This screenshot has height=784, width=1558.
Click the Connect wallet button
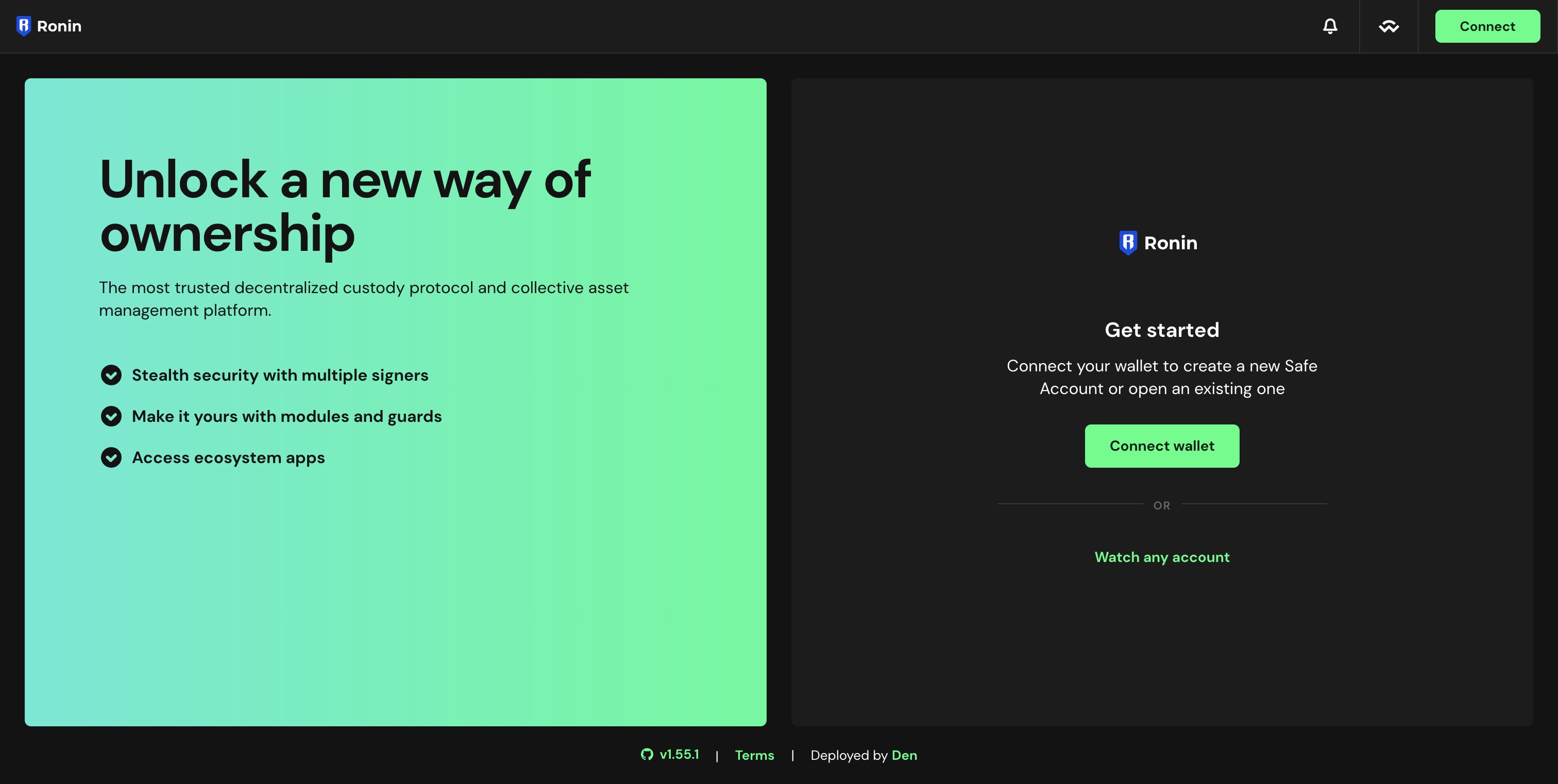(1162, 446)
